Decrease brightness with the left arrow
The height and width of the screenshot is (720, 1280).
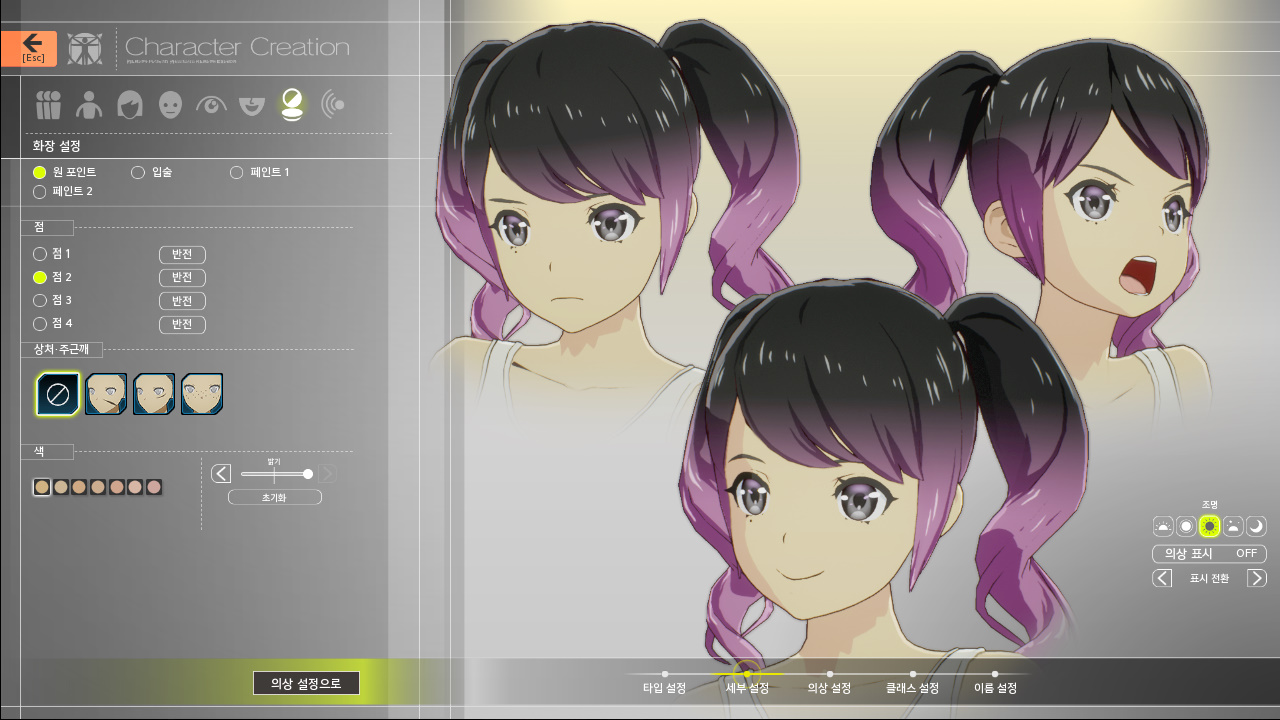221,474
